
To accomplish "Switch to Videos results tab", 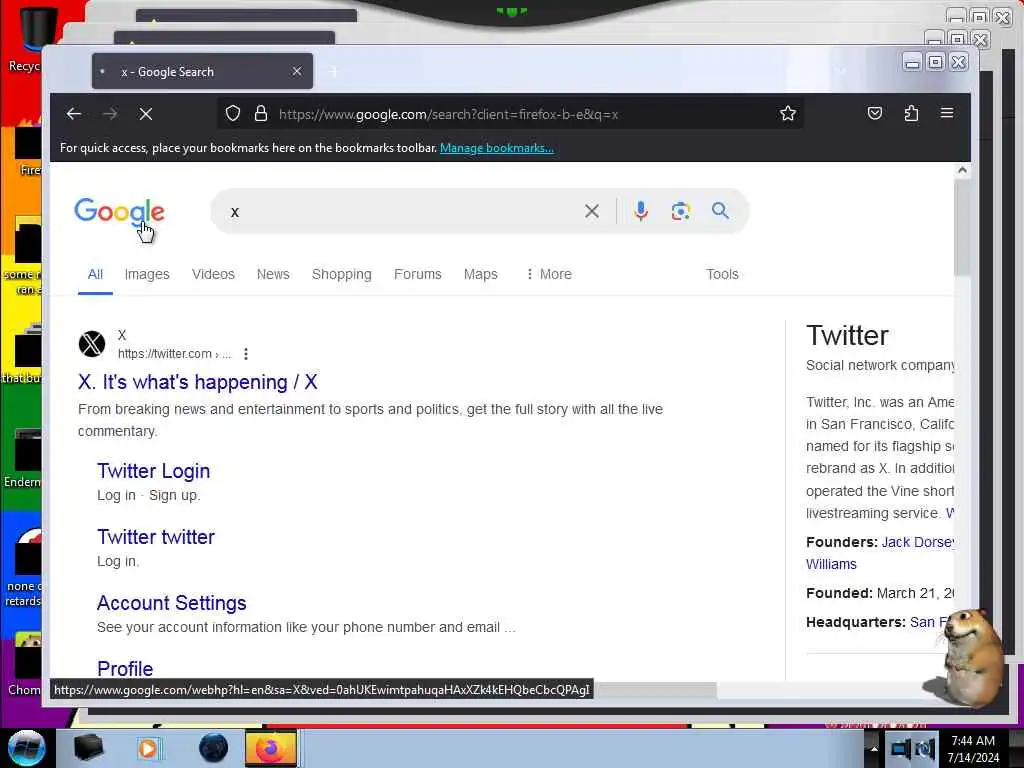I will 213,274.
